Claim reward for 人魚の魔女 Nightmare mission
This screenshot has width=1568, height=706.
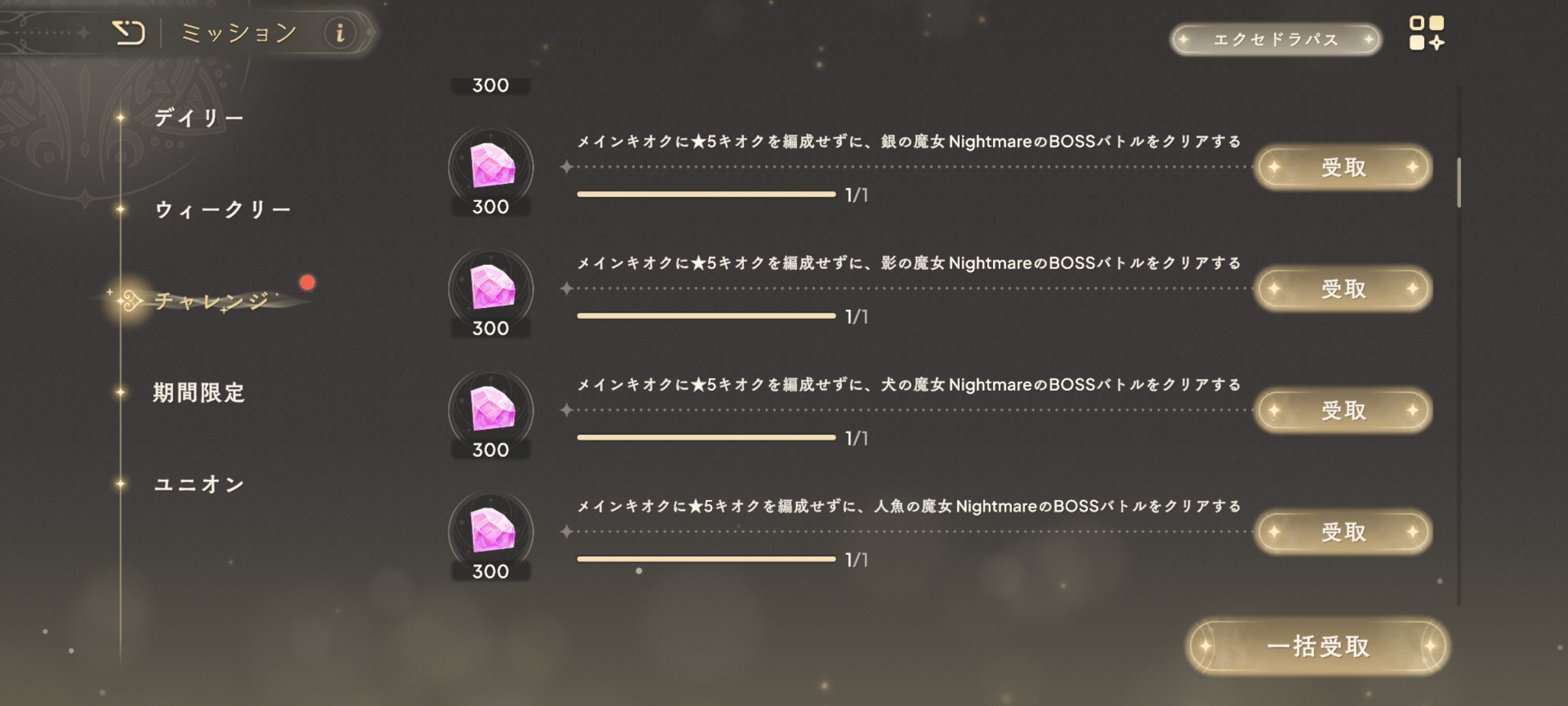1343,532
